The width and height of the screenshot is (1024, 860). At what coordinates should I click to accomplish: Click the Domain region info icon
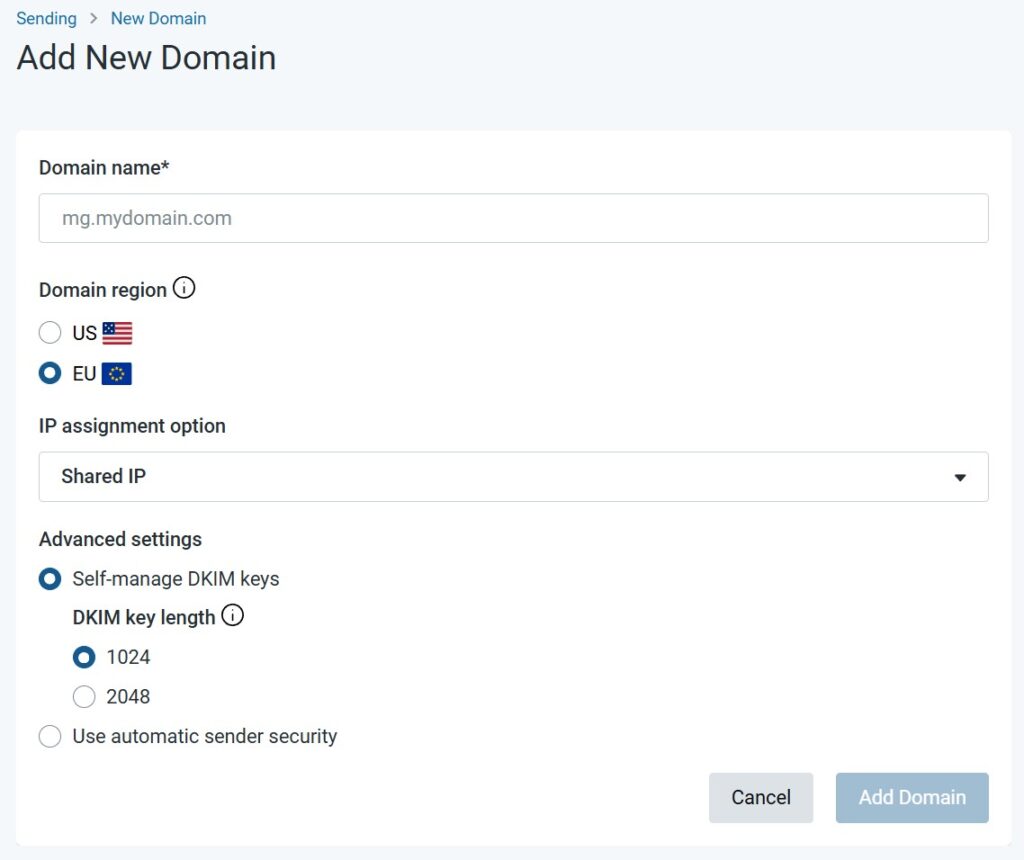(184, 288)
